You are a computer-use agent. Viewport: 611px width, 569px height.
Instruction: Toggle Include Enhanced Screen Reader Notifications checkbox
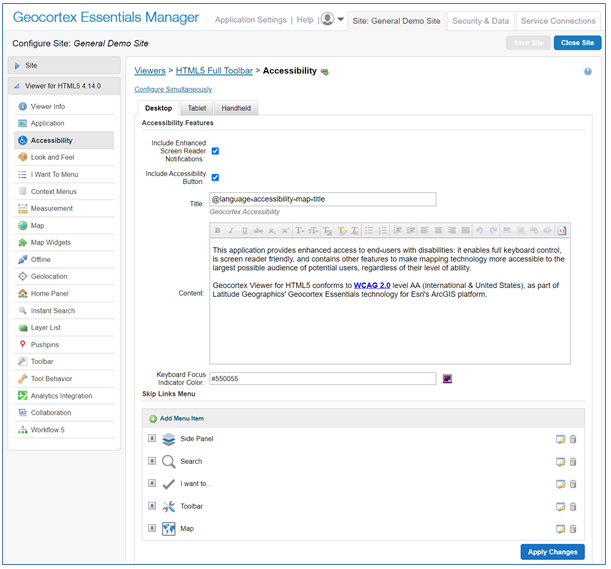click(215, 151)
